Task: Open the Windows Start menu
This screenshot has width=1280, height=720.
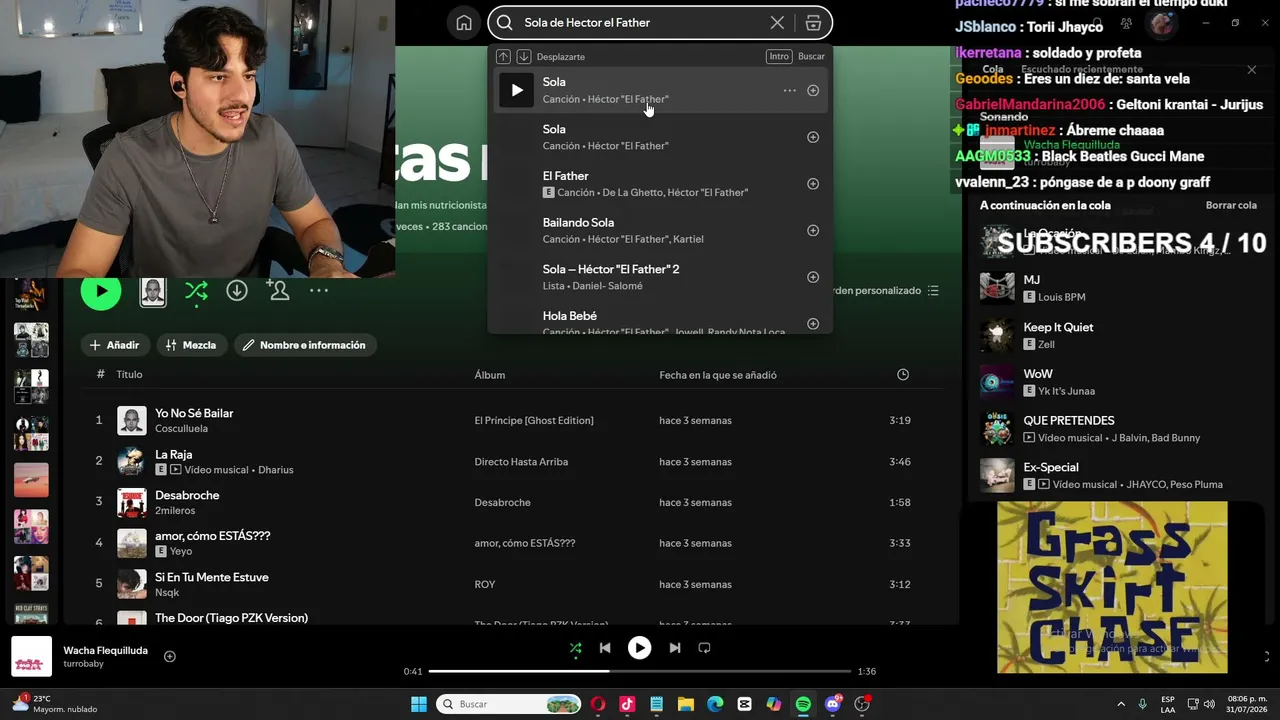Action: 419,704
